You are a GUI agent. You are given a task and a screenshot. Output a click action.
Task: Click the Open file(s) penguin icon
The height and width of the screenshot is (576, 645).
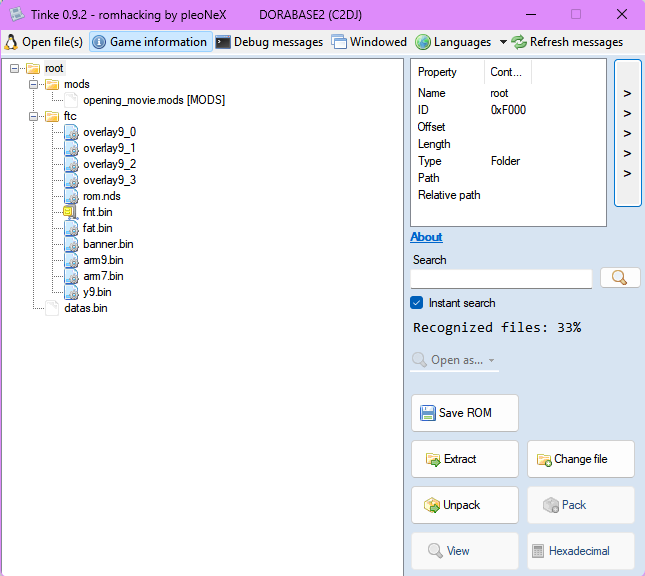pos(11,42)
